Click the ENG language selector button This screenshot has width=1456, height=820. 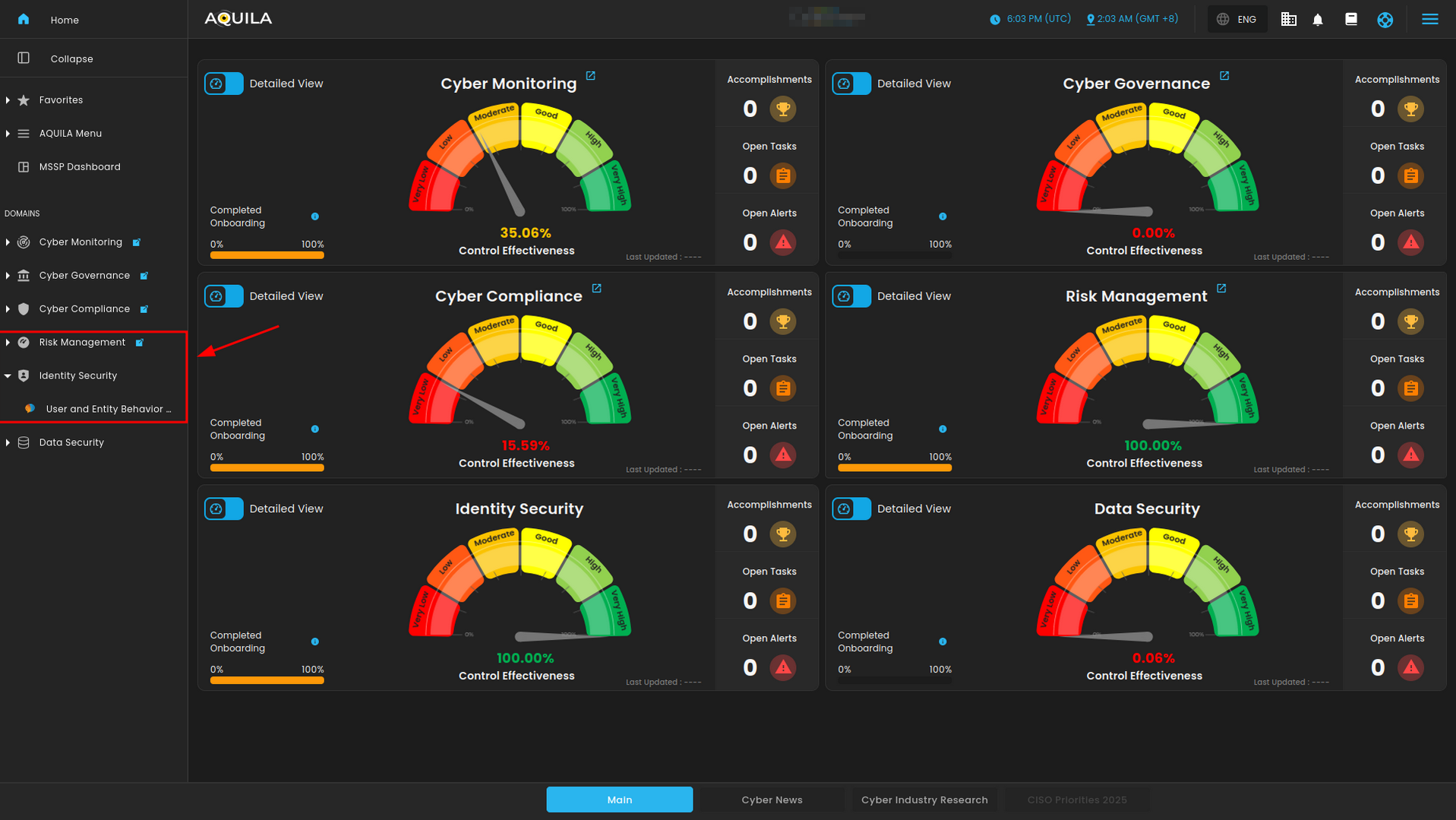click(1237, 20)
